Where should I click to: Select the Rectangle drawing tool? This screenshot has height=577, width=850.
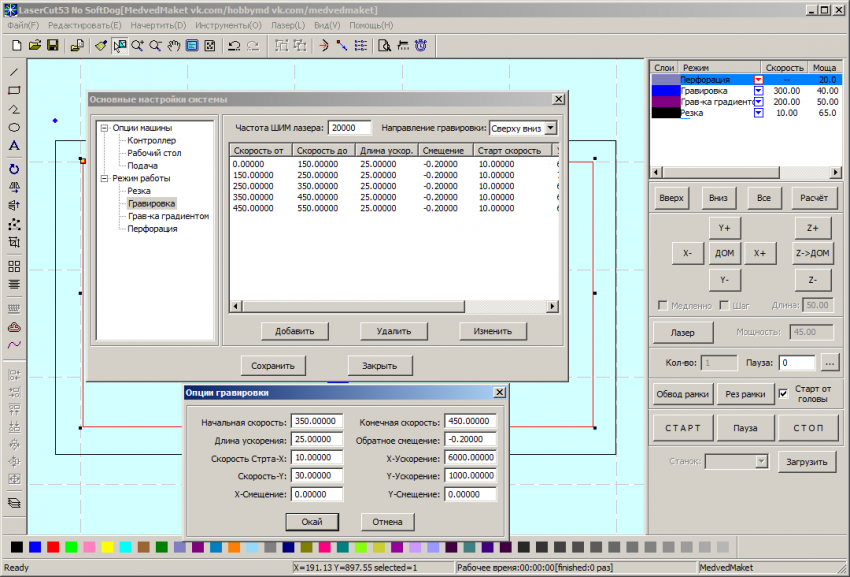(14, 90)
